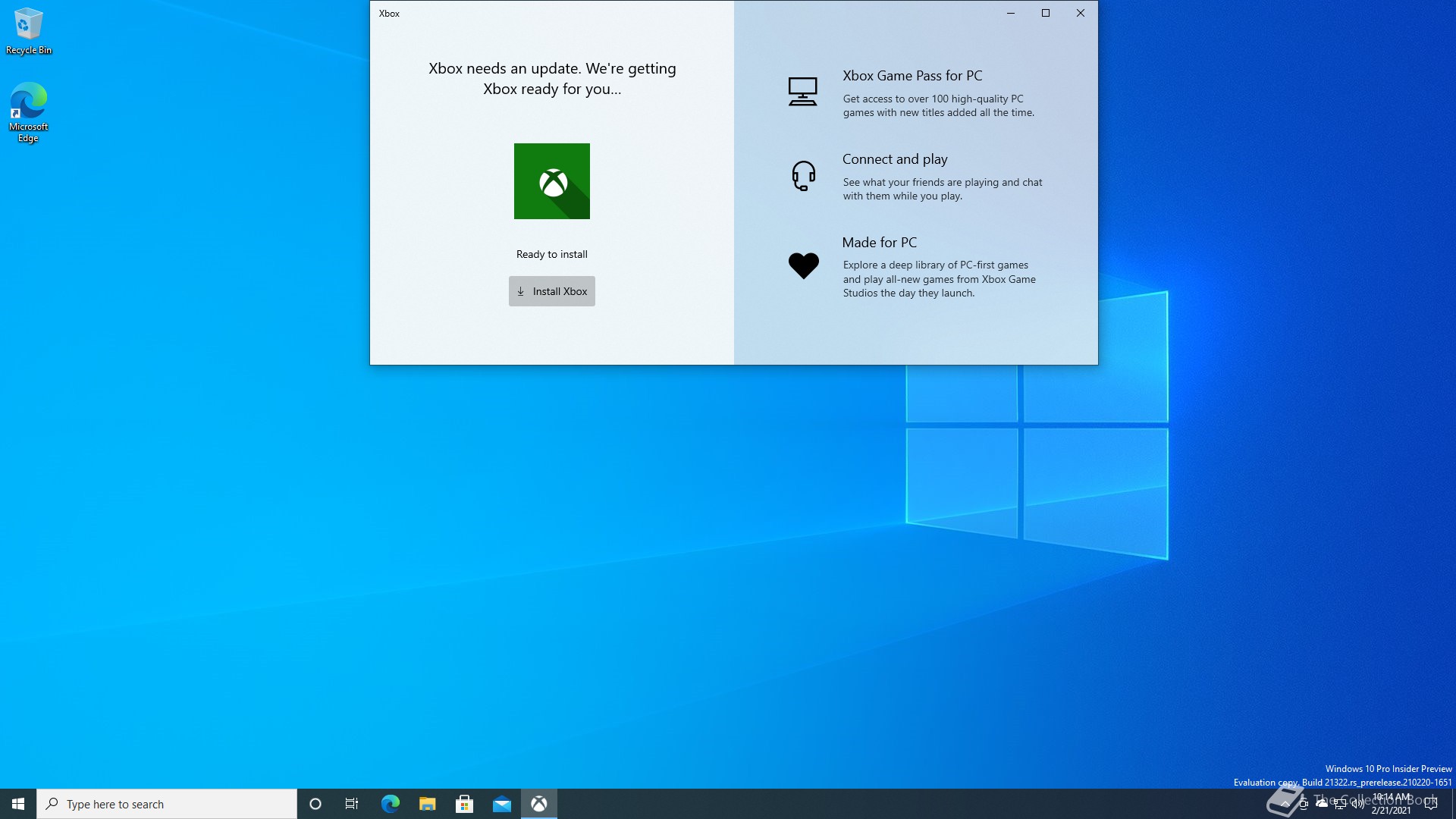Screen dimensions: 1456x819
Task: Maximize the Xbox window
Action: (x=1046, y=13)
